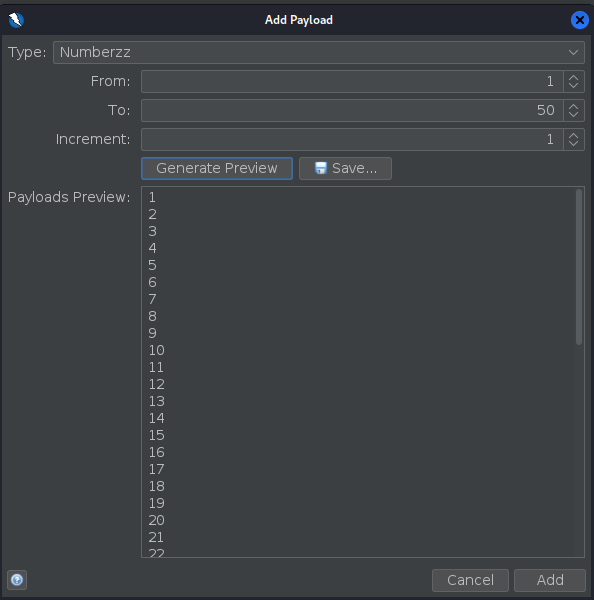This screenshot has height=600, width=594.
Task: Decrease the Increment value with down arrow
Action: click(573, 144)
